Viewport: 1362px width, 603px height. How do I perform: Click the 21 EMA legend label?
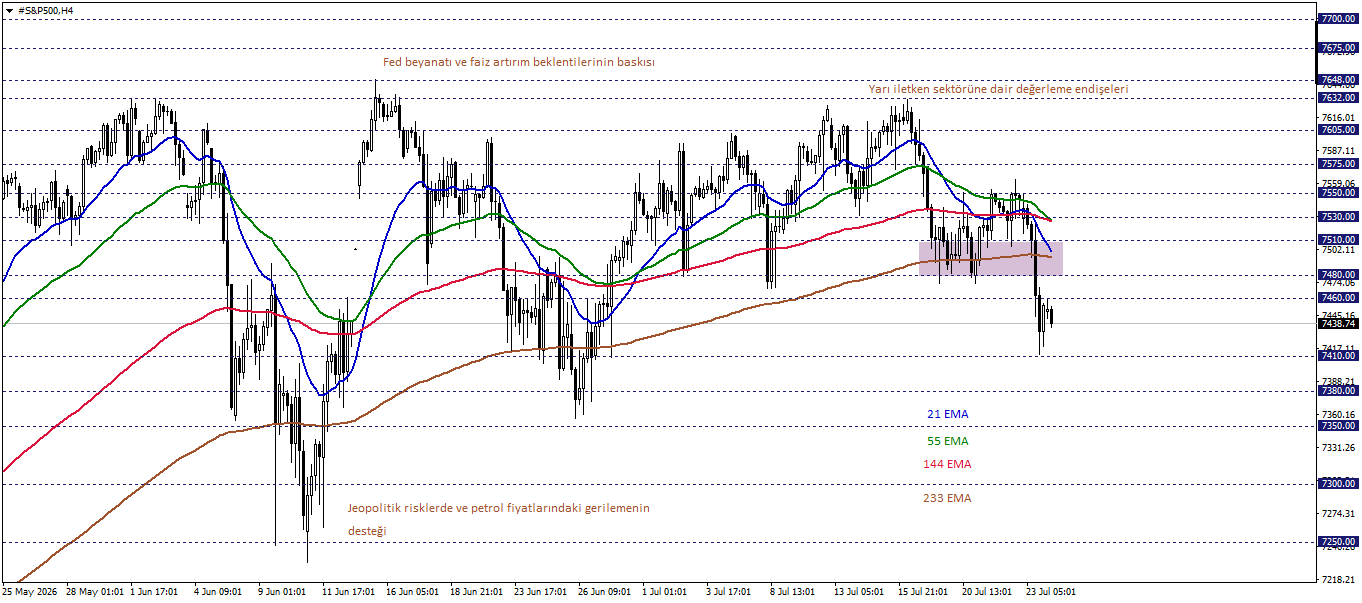pos(947,414)
